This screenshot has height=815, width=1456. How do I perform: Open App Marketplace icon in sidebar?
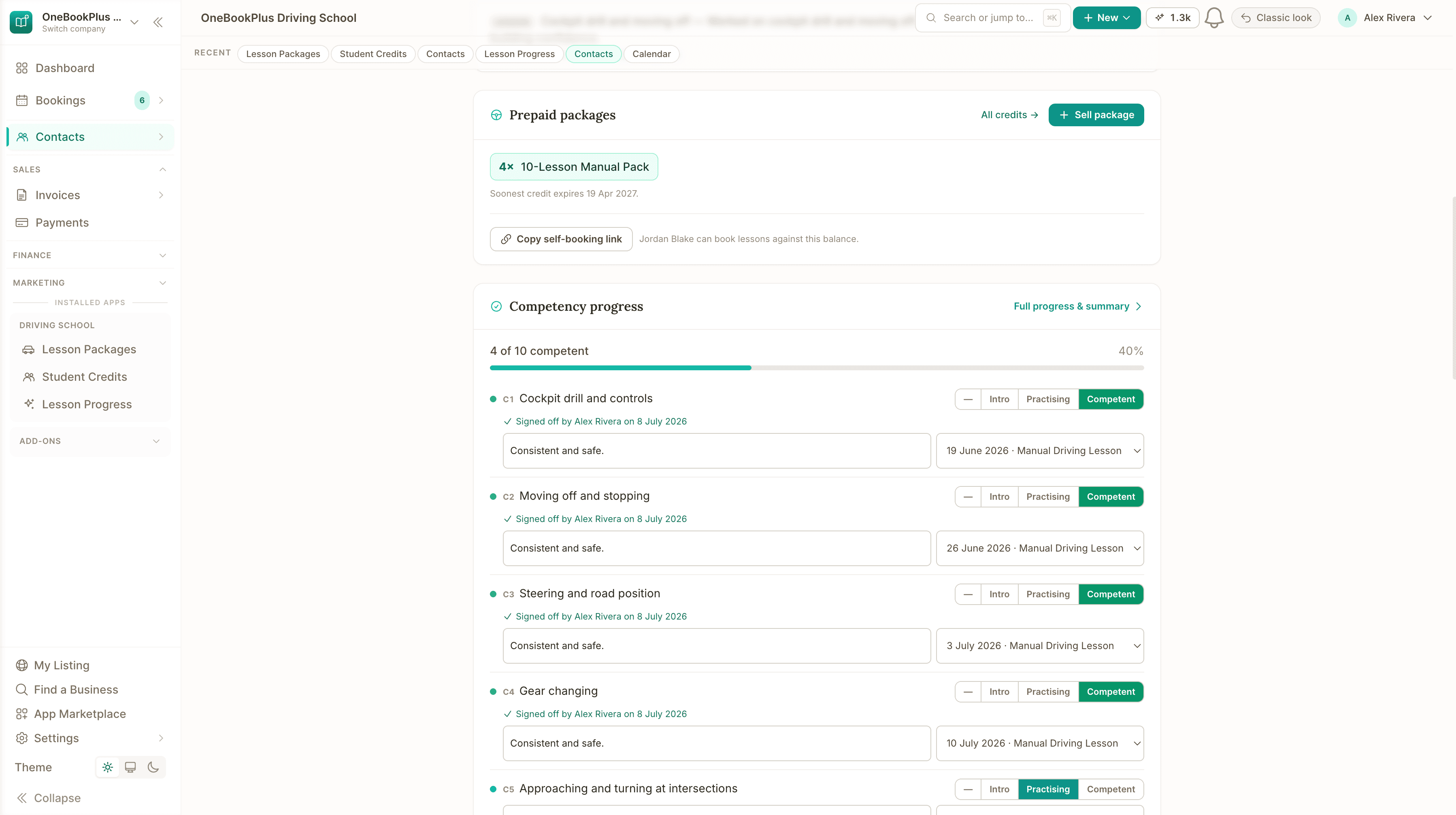pos(21,714)
